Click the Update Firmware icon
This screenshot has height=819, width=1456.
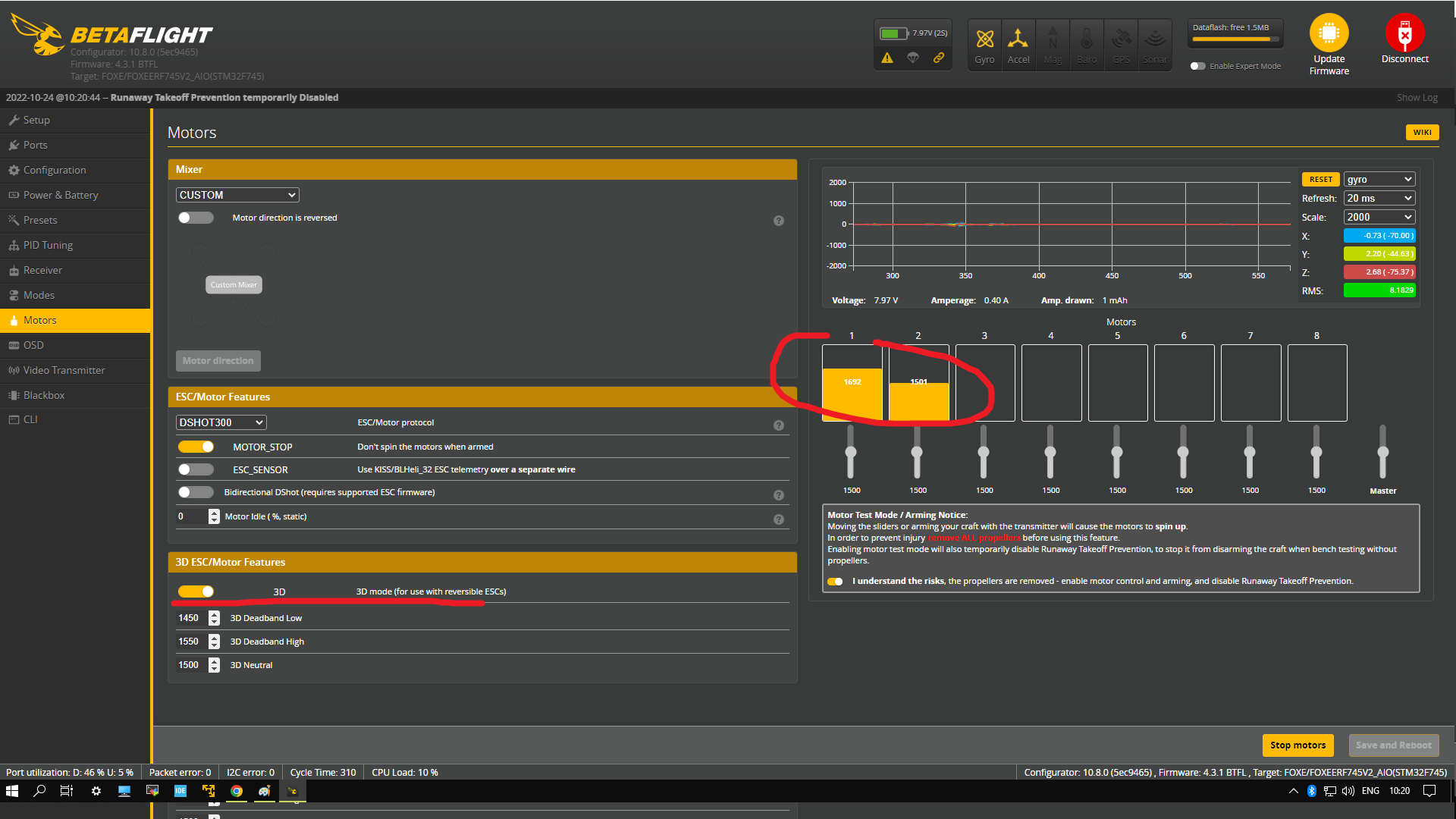(x=1329, y=33)
